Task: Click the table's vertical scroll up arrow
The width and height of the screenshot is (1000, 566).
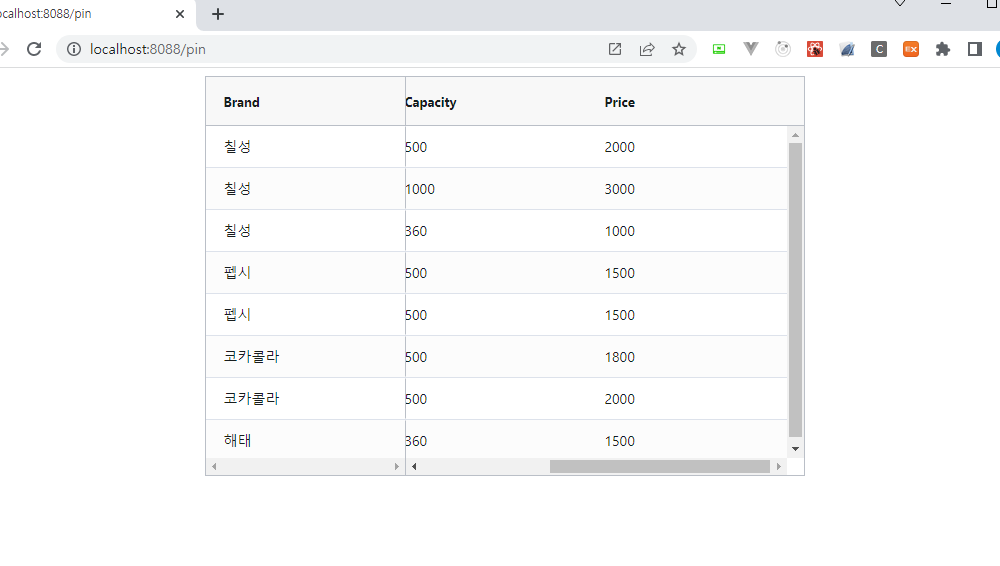Action: click(795, 135)
